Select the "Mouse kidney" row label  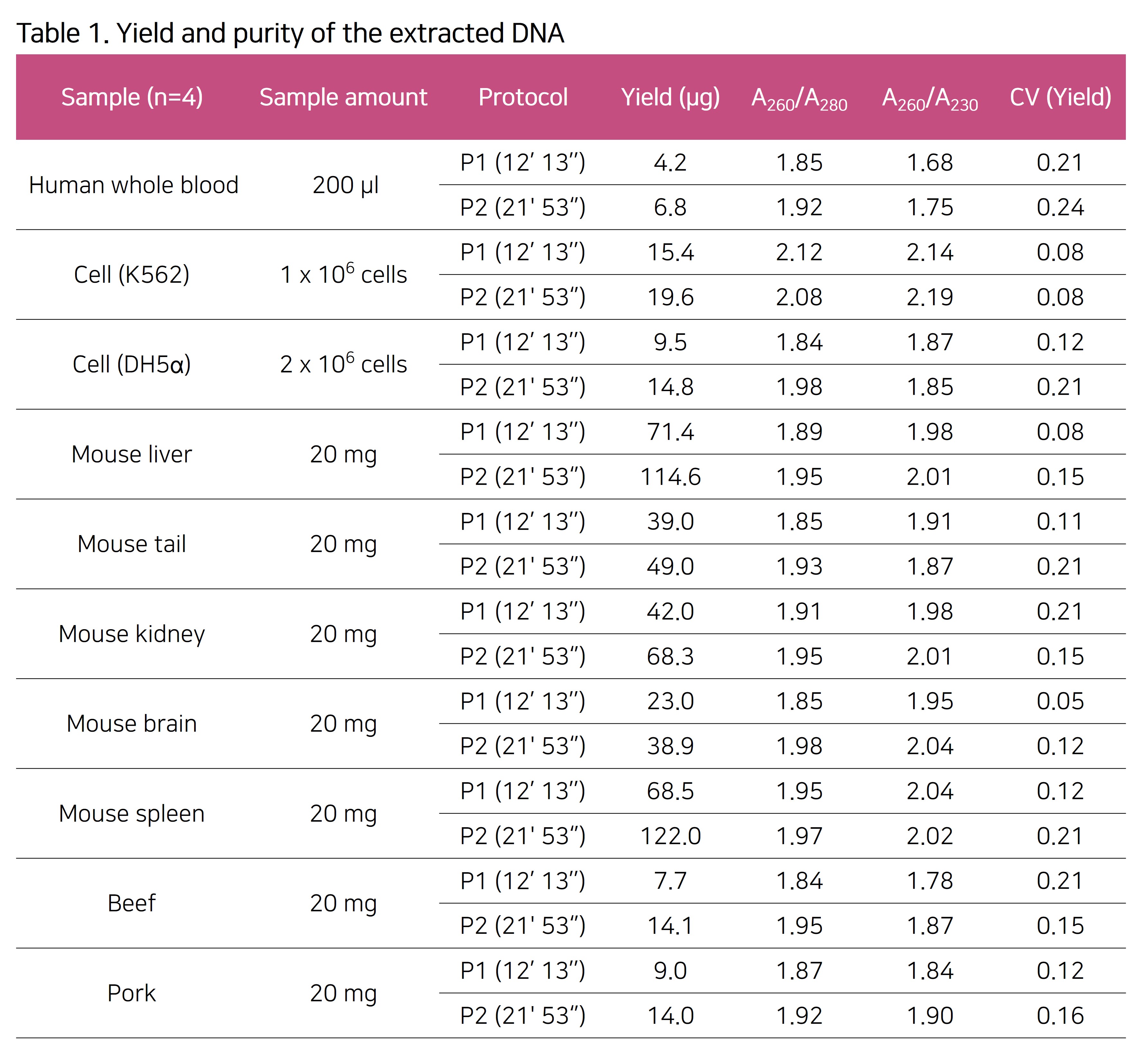(131, 634)
